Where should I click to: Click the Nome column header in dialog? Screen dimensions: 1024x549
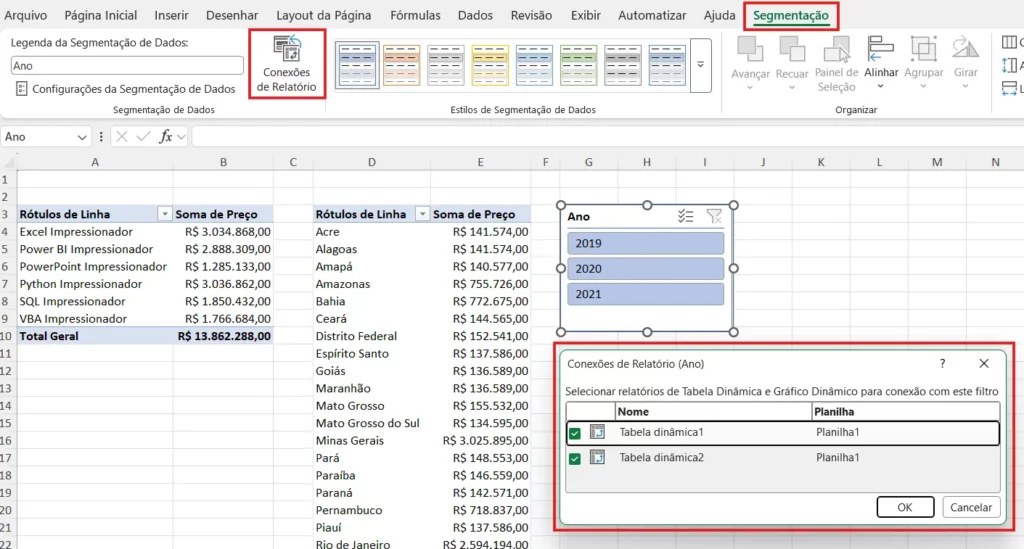point(713,411)
